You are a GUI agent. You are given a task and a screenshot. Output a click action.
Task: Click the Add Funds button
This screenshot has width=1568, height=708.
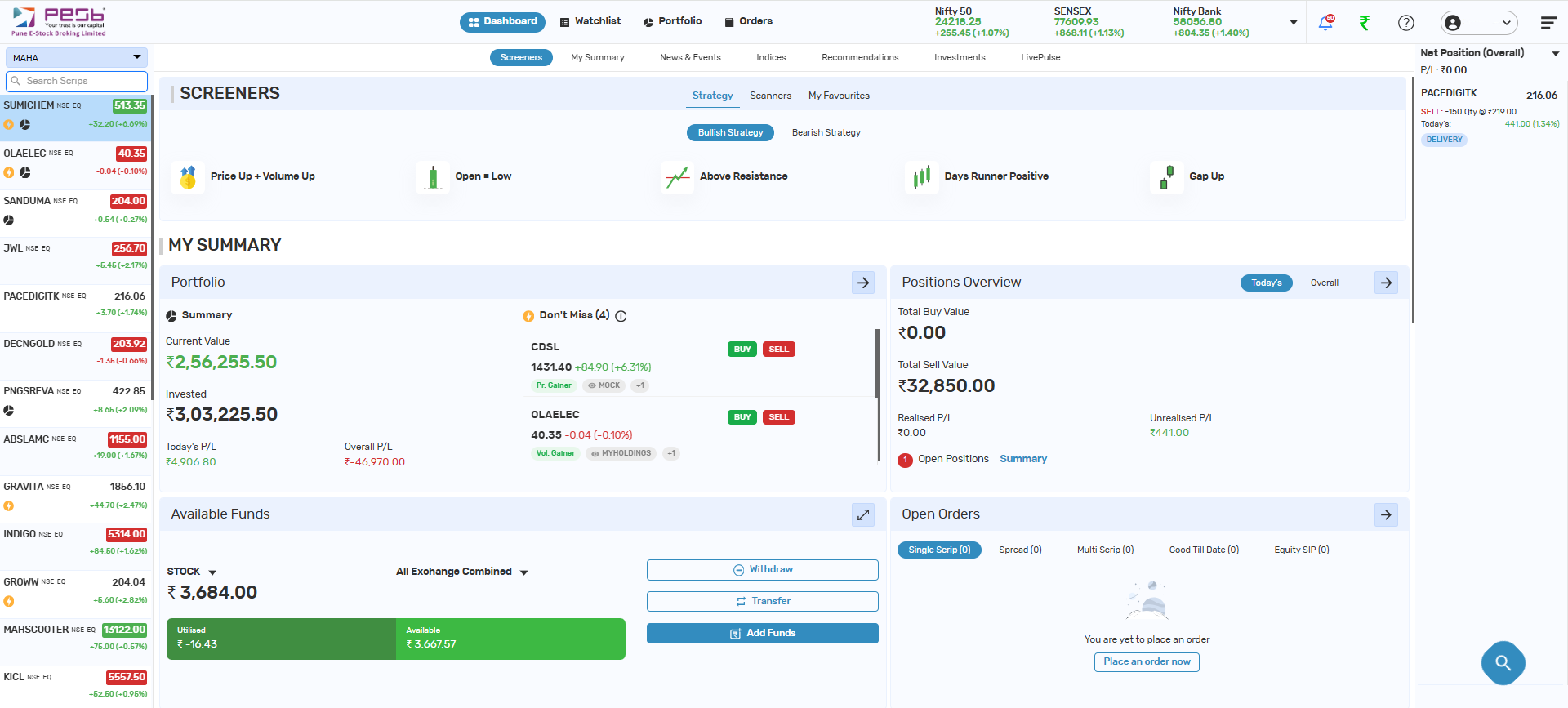[x=763, y=633]
